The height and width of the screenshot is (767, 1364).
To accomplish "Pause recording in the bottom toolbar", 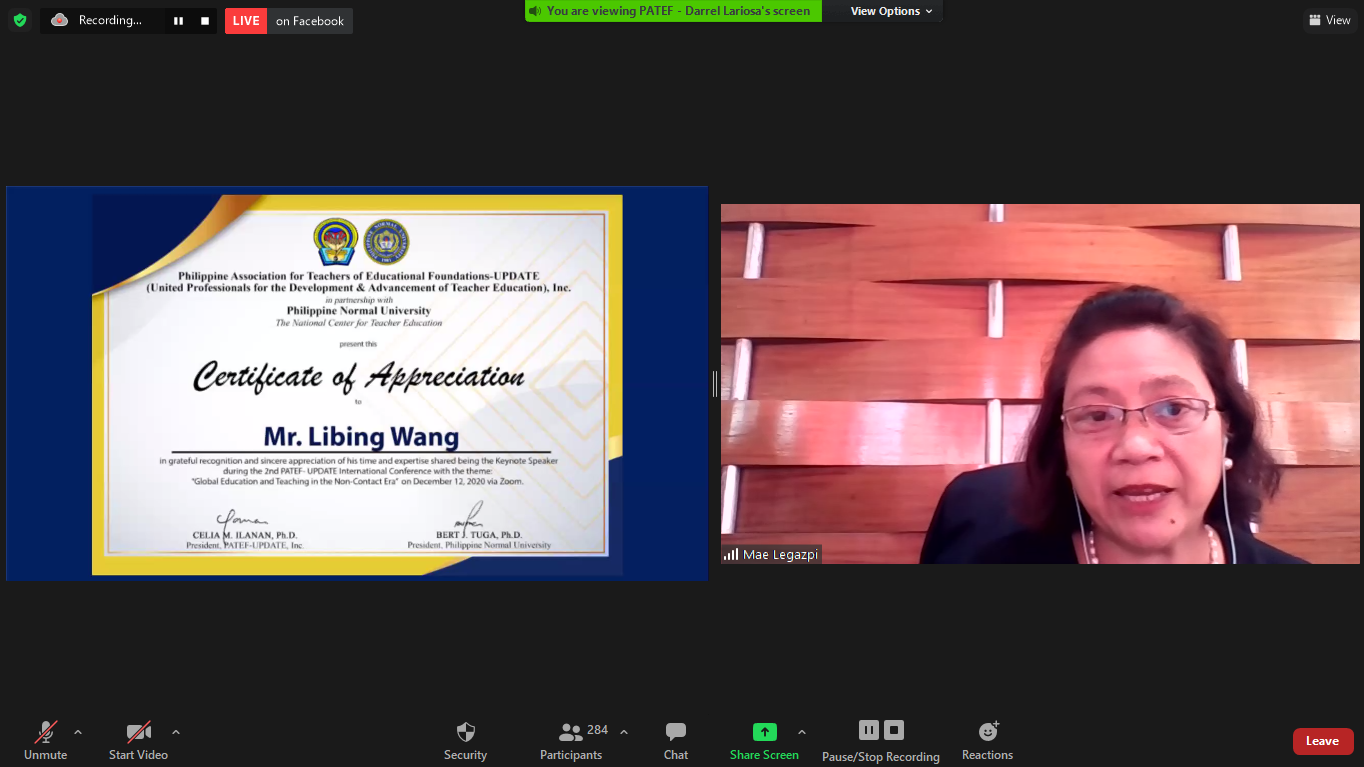I will click(x=868, y=730).
